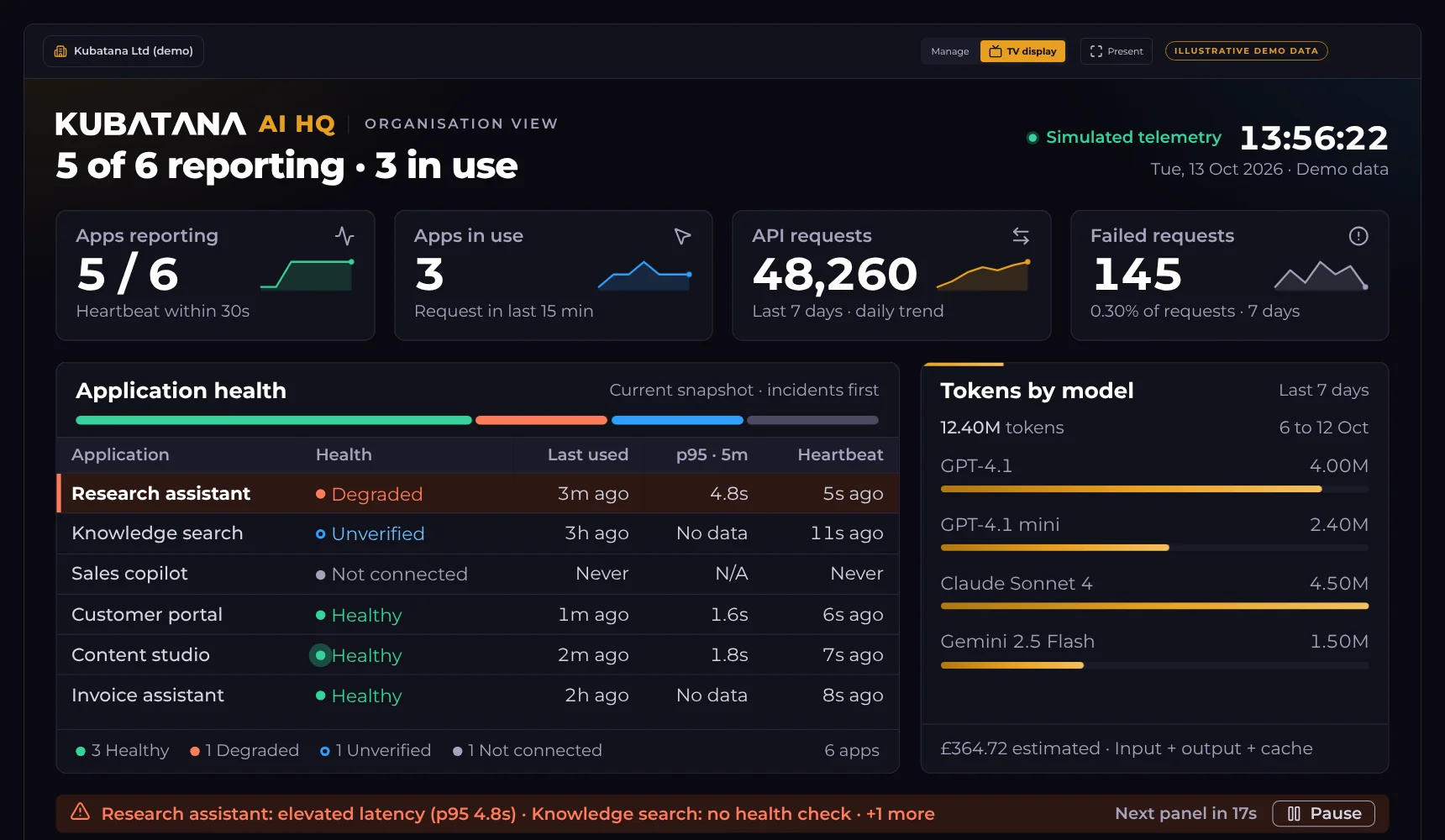
Task: Click the +1 more alerts link
Action: point(901,814)
